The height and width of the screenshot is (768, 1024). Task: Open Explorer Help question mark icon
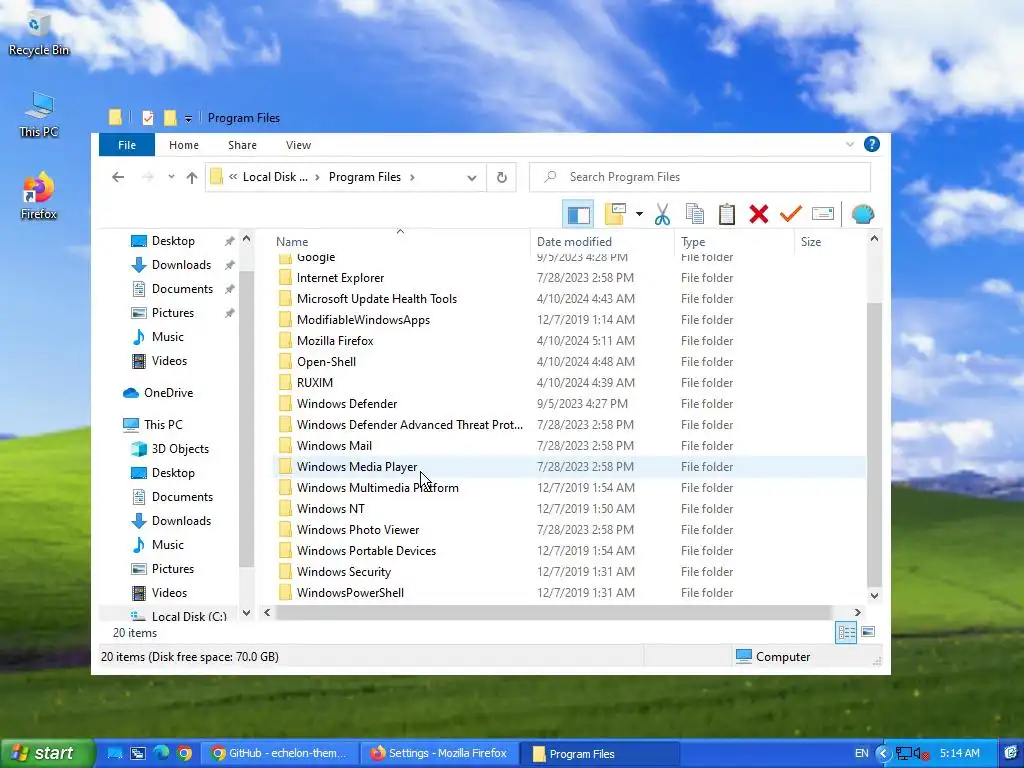click(x=871, y=144)
